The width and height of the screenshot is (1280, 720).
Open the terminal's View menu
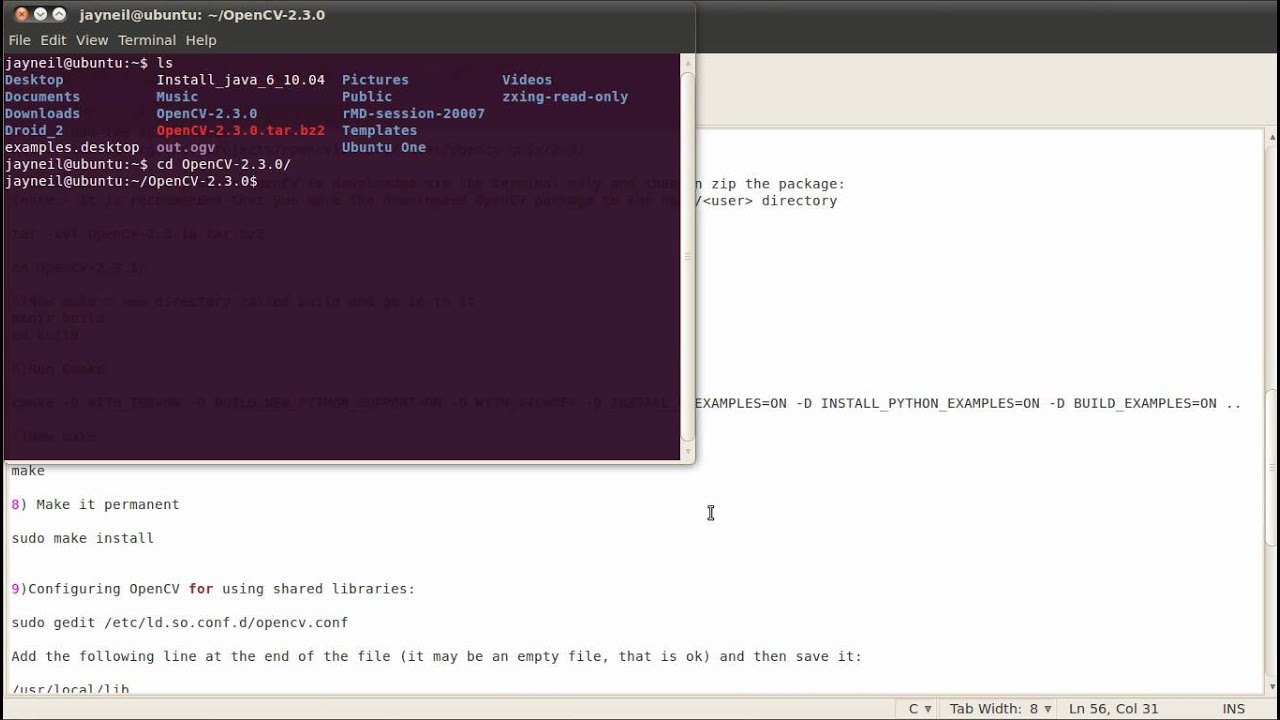coord(91,40)
